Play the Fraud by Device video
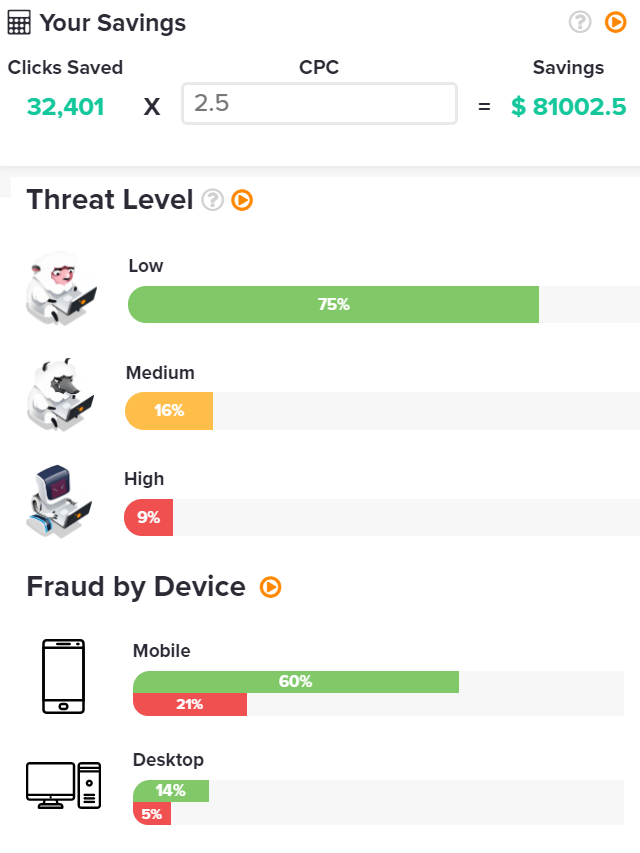Viewport: 640px width, 853px height. 270,587
